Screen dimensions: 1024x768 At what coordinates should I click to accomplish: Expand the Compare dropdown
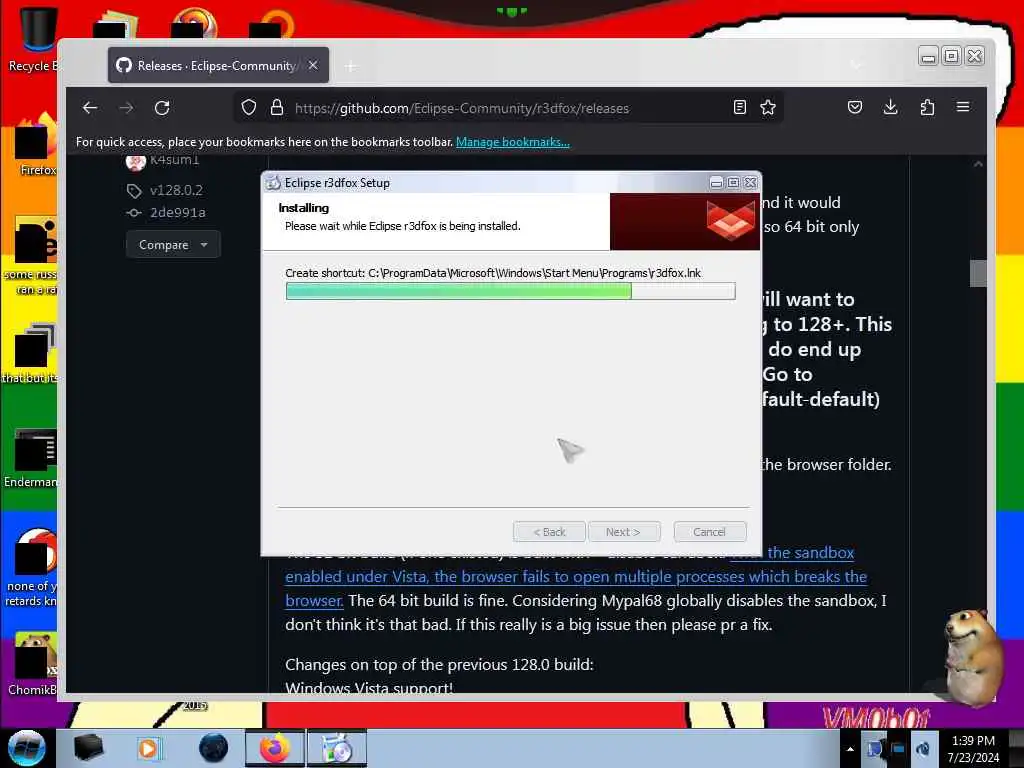[173, 244]
